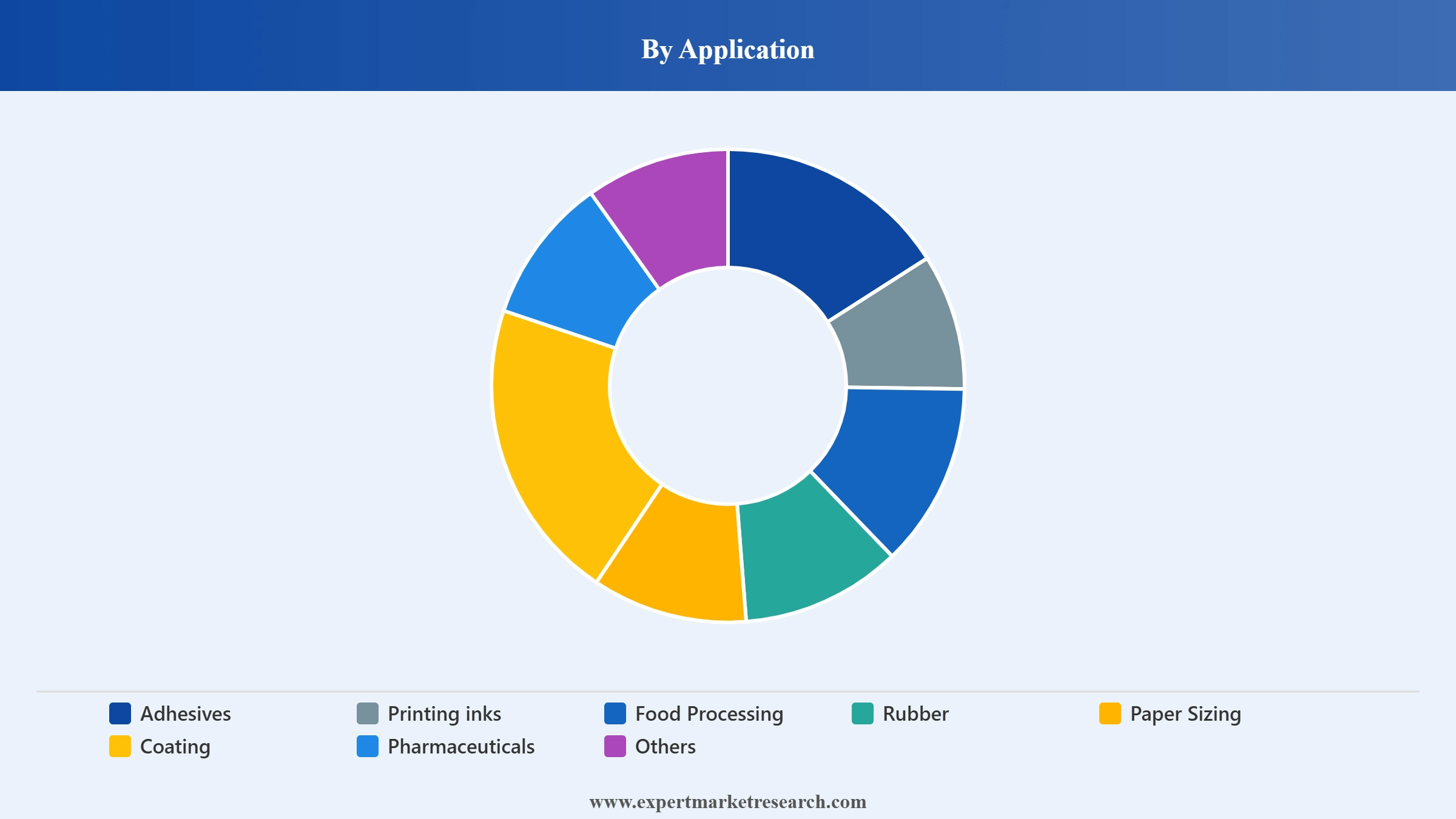
Task: Click the By Application chart title
Action: pyautogui.click(x=728, y=49)
